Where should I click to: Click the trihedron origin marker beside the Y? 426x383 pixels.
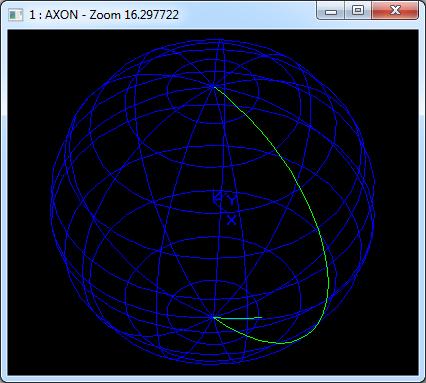coord(217,197)
